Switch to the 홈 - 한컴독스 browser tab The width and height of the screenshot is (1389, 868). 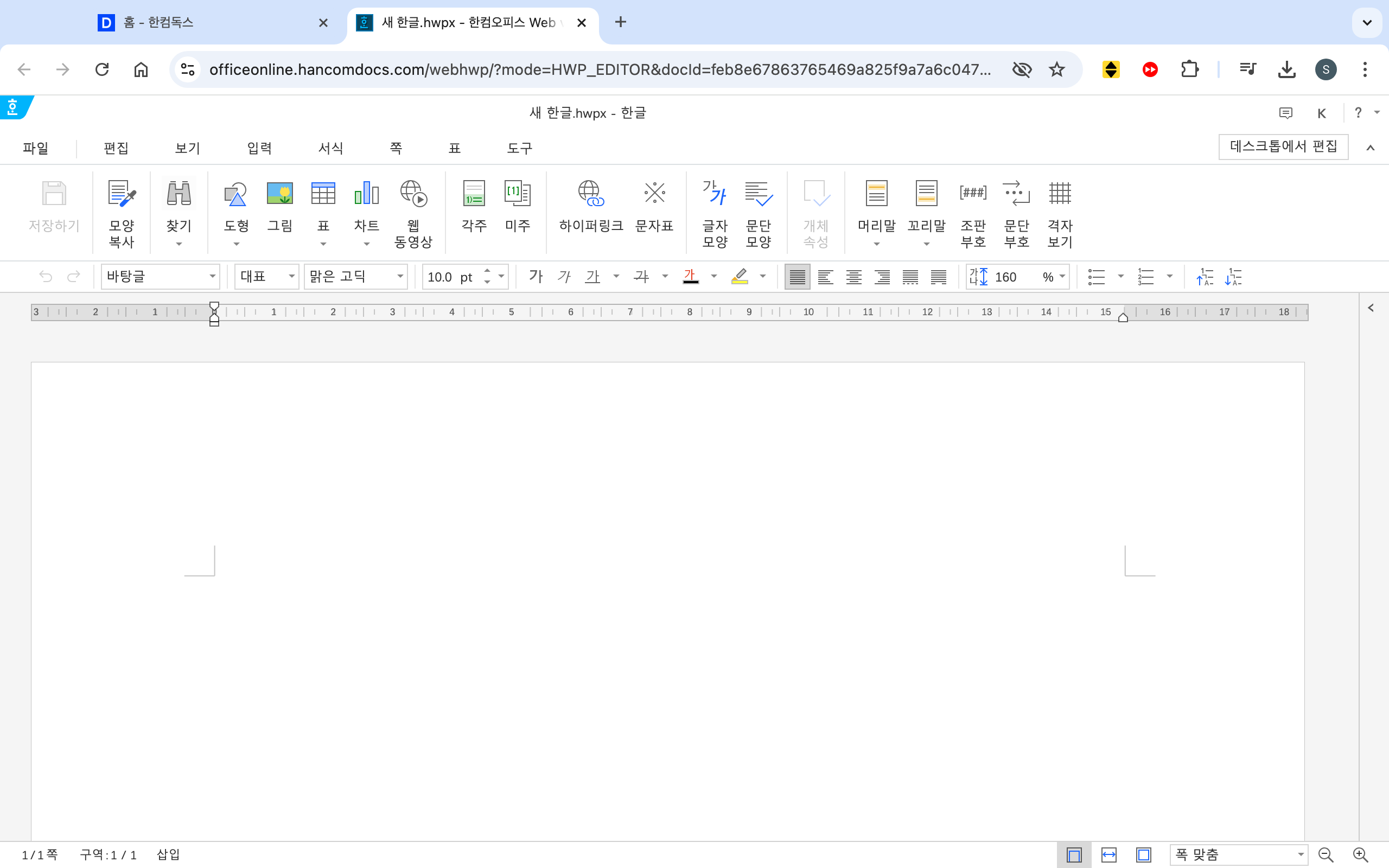(212, 23)
